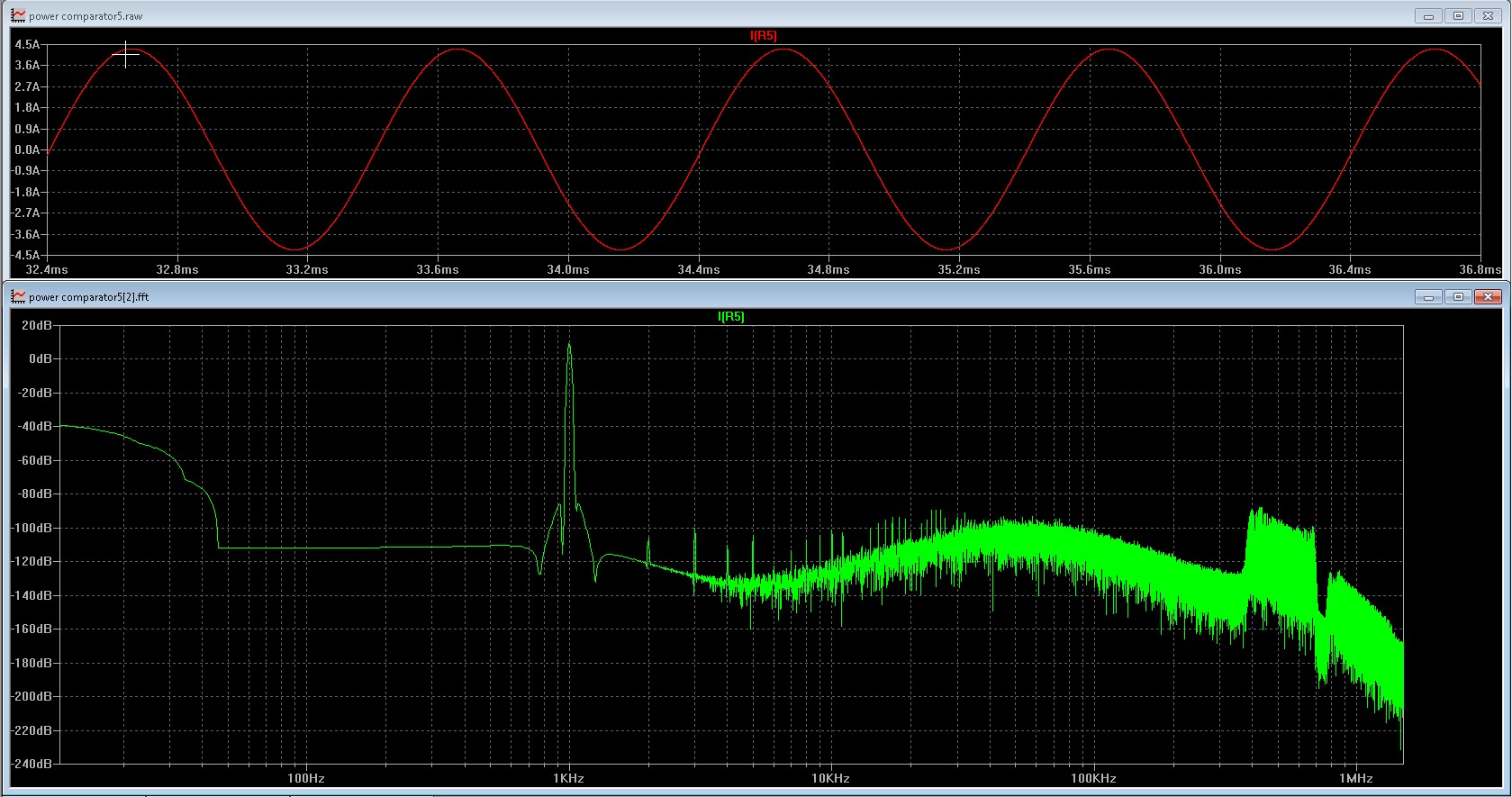
Task: Click the 33.2ms time axis label
Action: (307, 269)
